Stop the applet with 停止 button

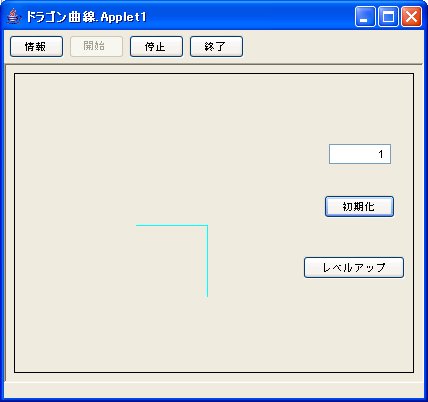point(156,47)
